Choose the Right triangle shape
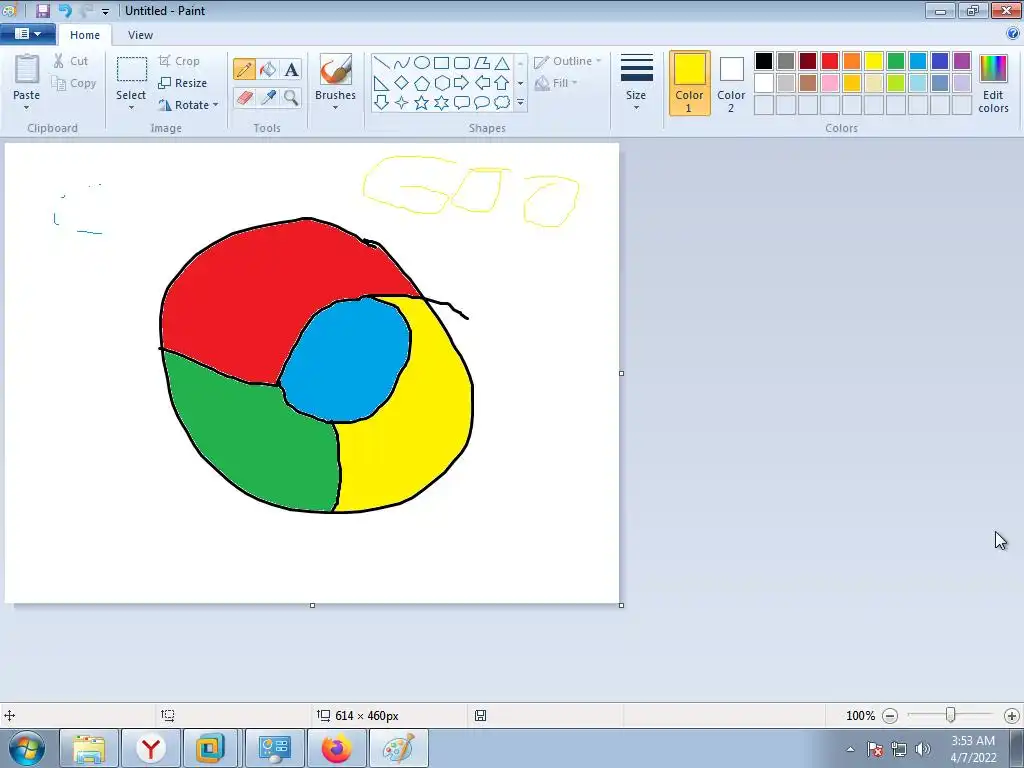The image size is (1024, 768). pos(382,83)
